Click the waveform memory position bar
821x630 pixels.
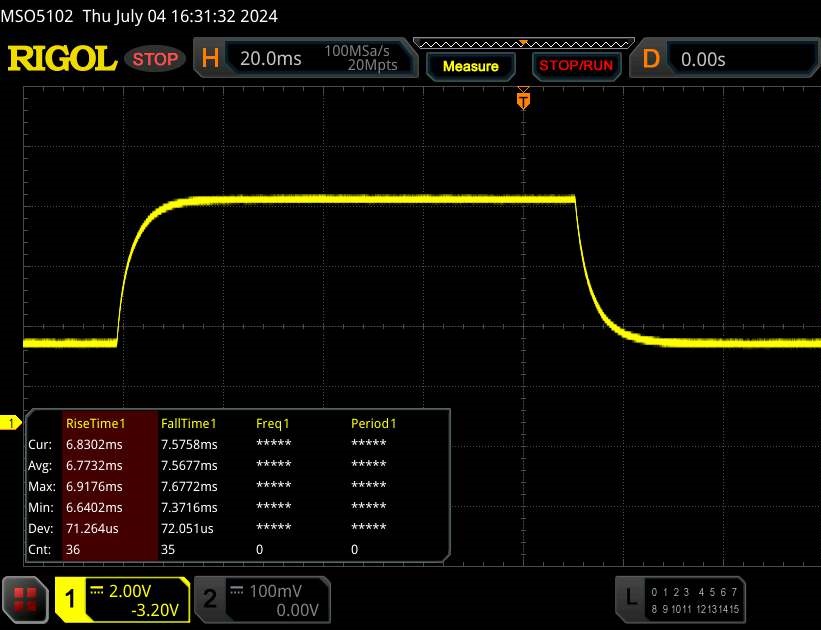[x=521, y=43]
